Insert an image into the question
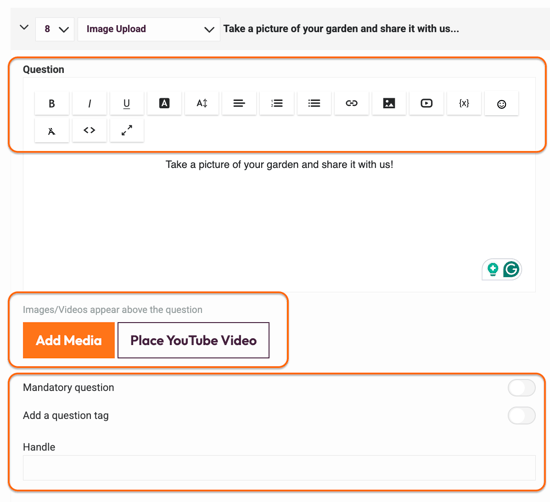This screenshot has height=502, width=550. (x=389, y=103)
